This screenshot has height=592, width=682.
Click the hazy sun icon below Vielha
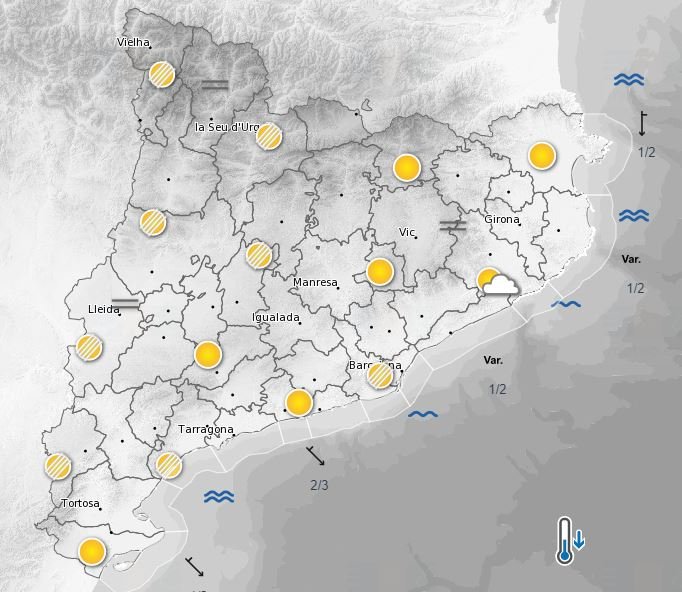click(162, 74)
